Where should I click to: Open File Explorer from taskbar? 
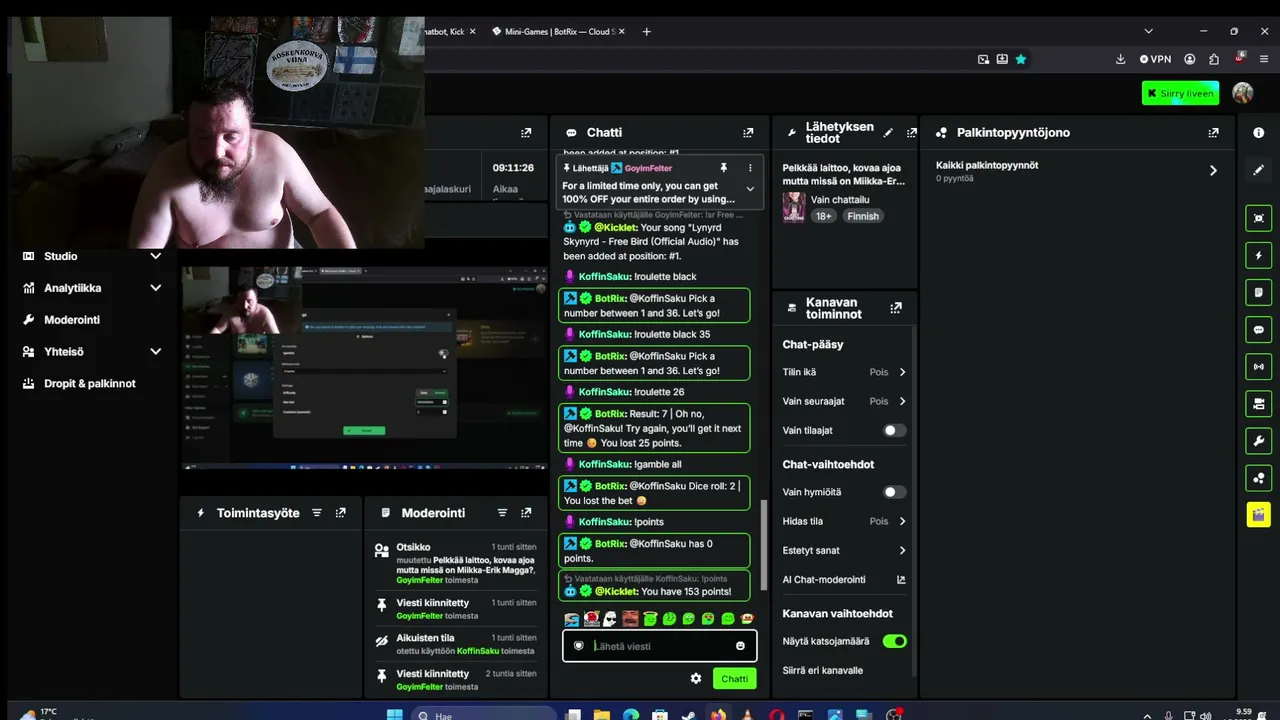click(602, 715)
